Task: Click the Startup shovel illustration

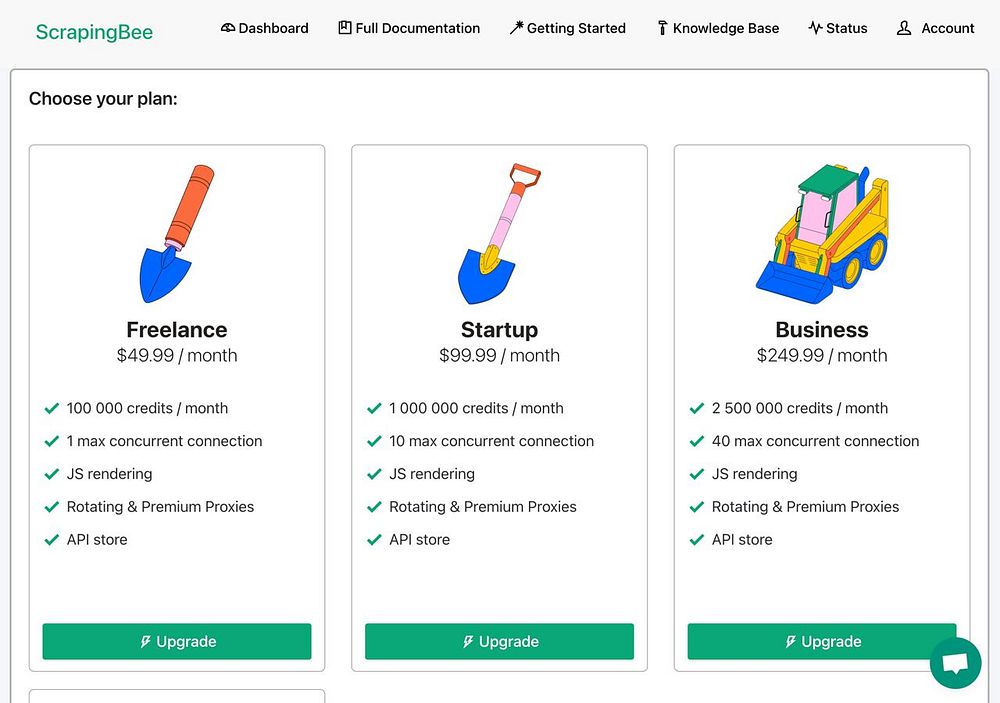Action: 499,233
